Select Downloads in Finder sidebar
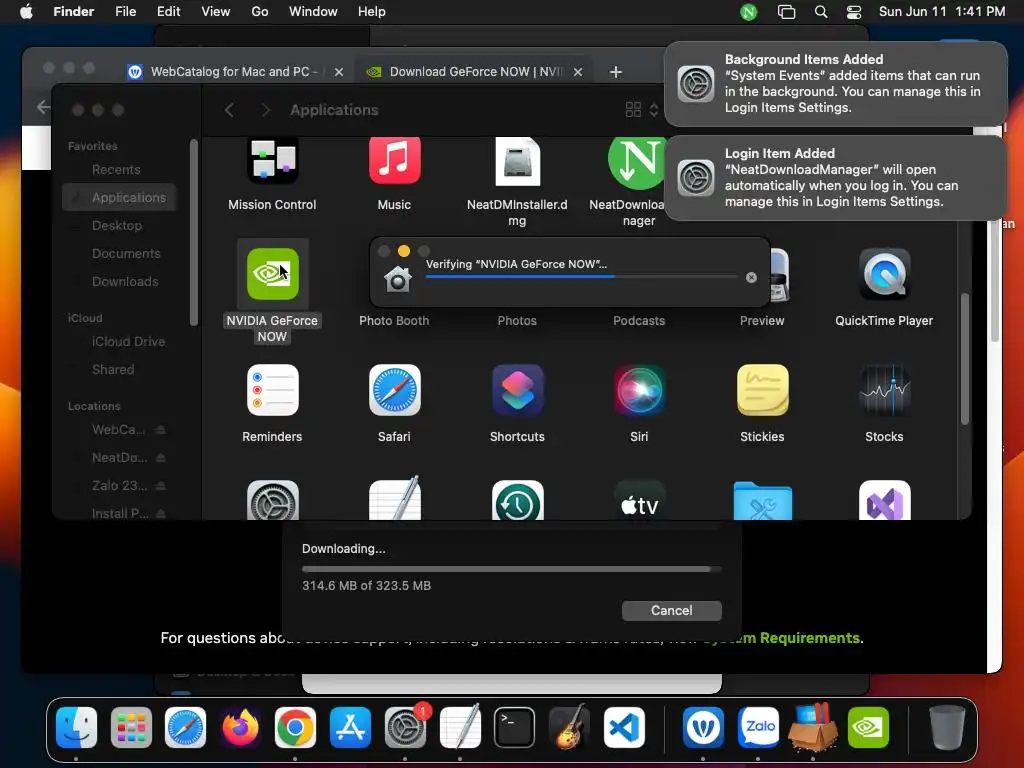 click(119, 281)
